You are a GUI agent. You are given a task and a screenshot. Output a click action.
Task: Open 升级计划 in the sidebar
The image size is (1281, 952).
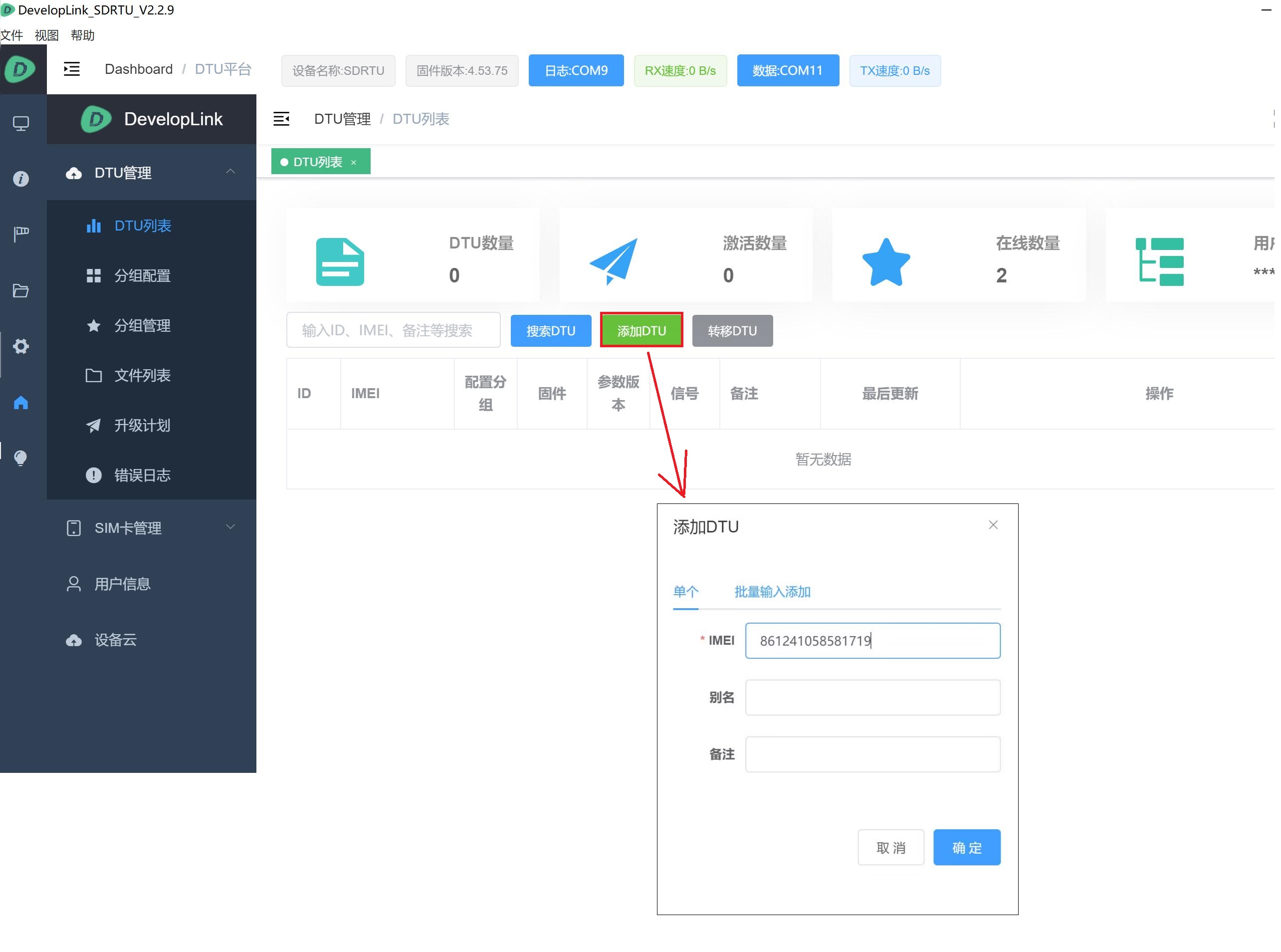point(152,425)
